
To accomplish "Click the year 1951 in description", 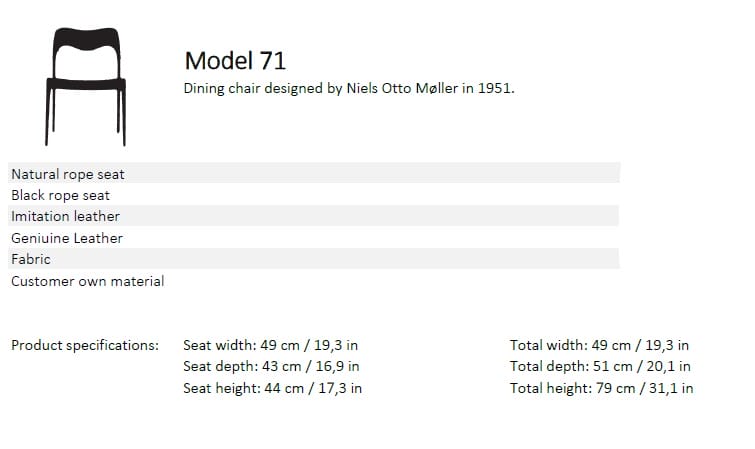I will coord(494,88).
